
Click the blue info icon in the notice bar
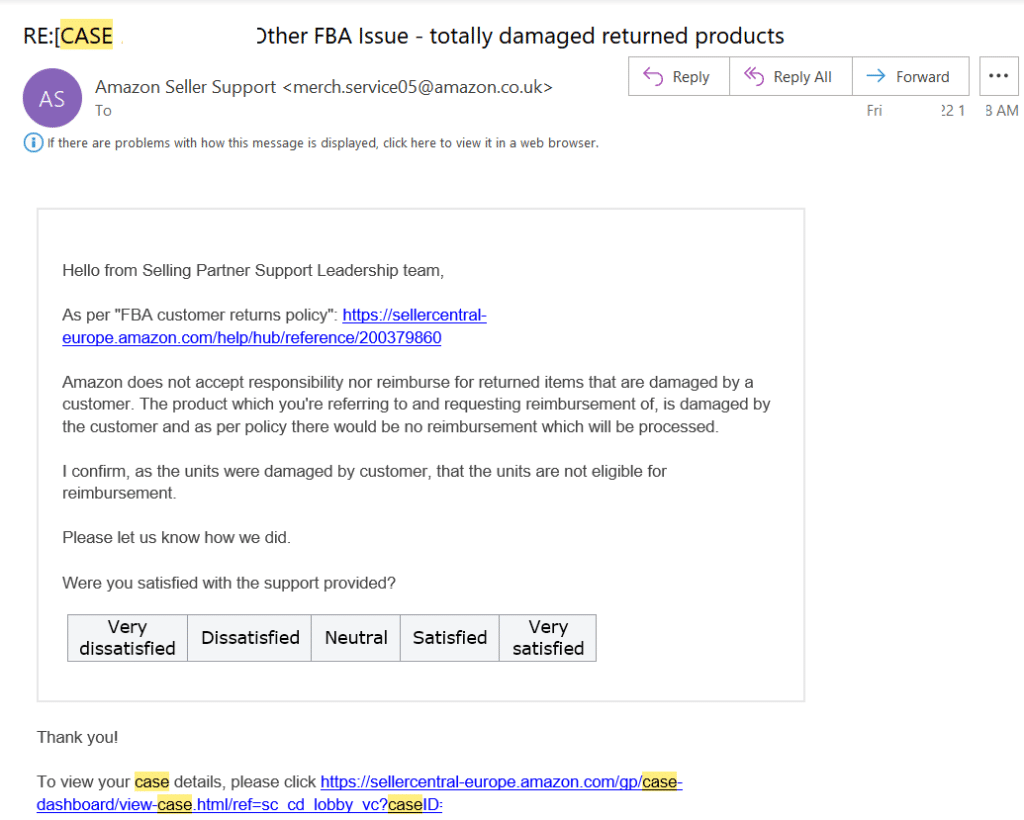click(x=33, y=142)
